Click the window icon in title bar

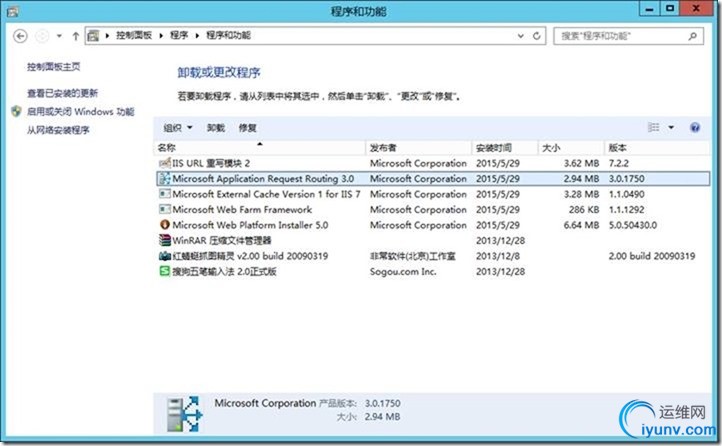(x=13, y=11)
